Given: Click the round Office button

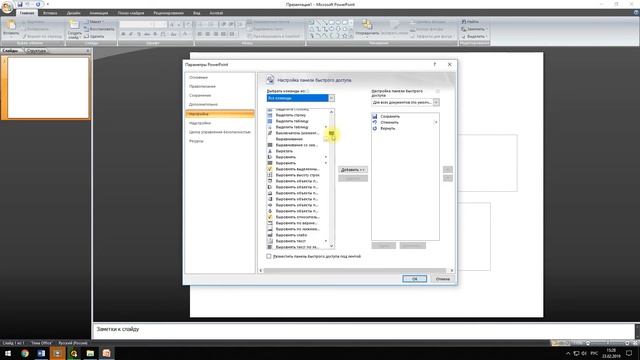Looking at the screenshot, I should [7, 7].
